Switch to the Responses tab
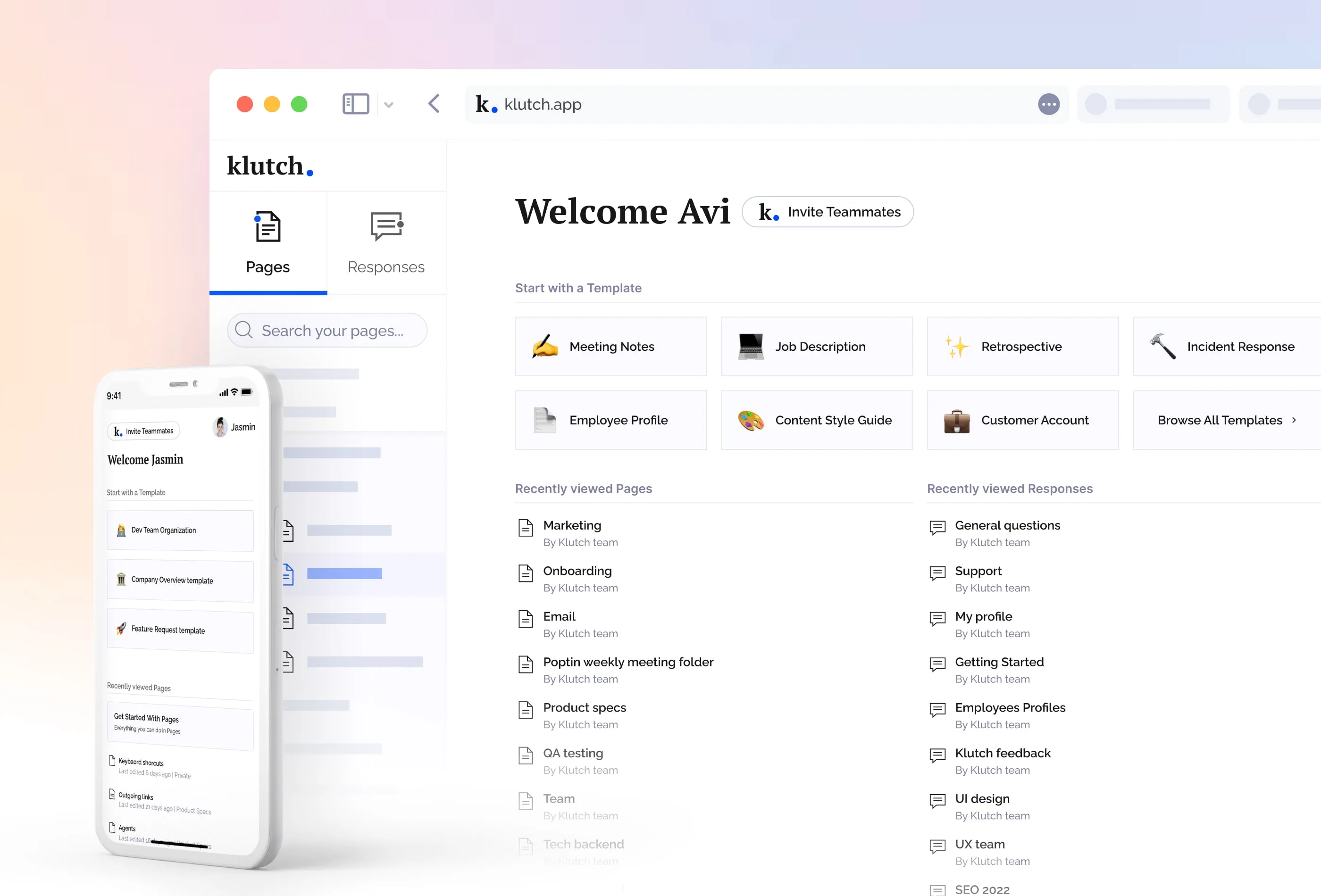1321x896 pixels. pos(386,242)
